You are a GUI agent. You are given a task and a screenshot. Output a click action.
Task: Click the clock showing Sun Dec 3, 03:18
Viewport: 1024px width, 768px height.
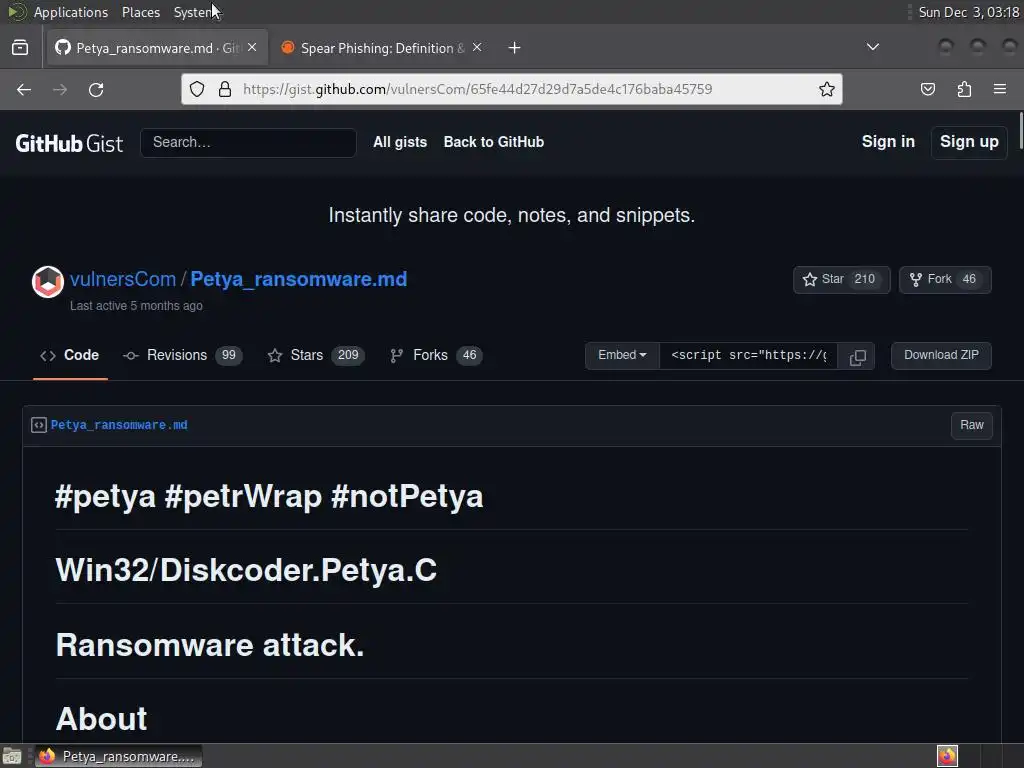968,12
